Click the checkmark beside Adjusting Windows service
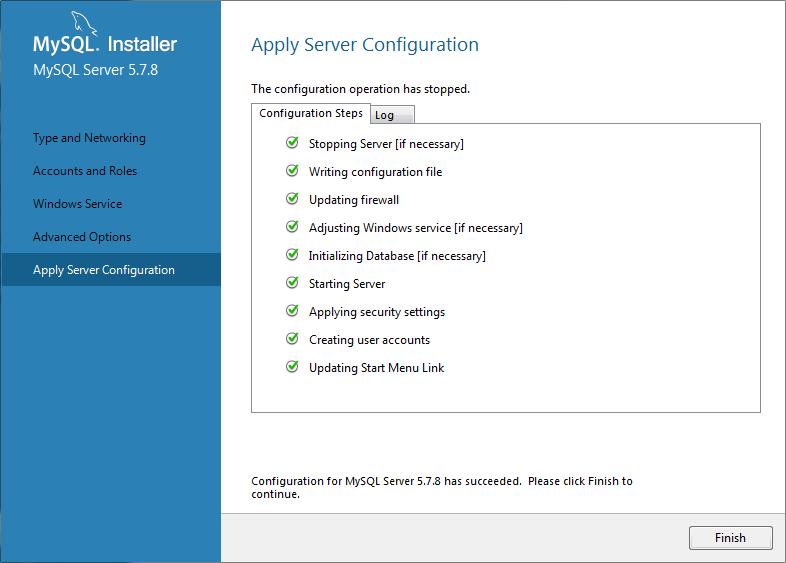Image resolution: width=786 pixels, height=563 pixels. point(292,227)
